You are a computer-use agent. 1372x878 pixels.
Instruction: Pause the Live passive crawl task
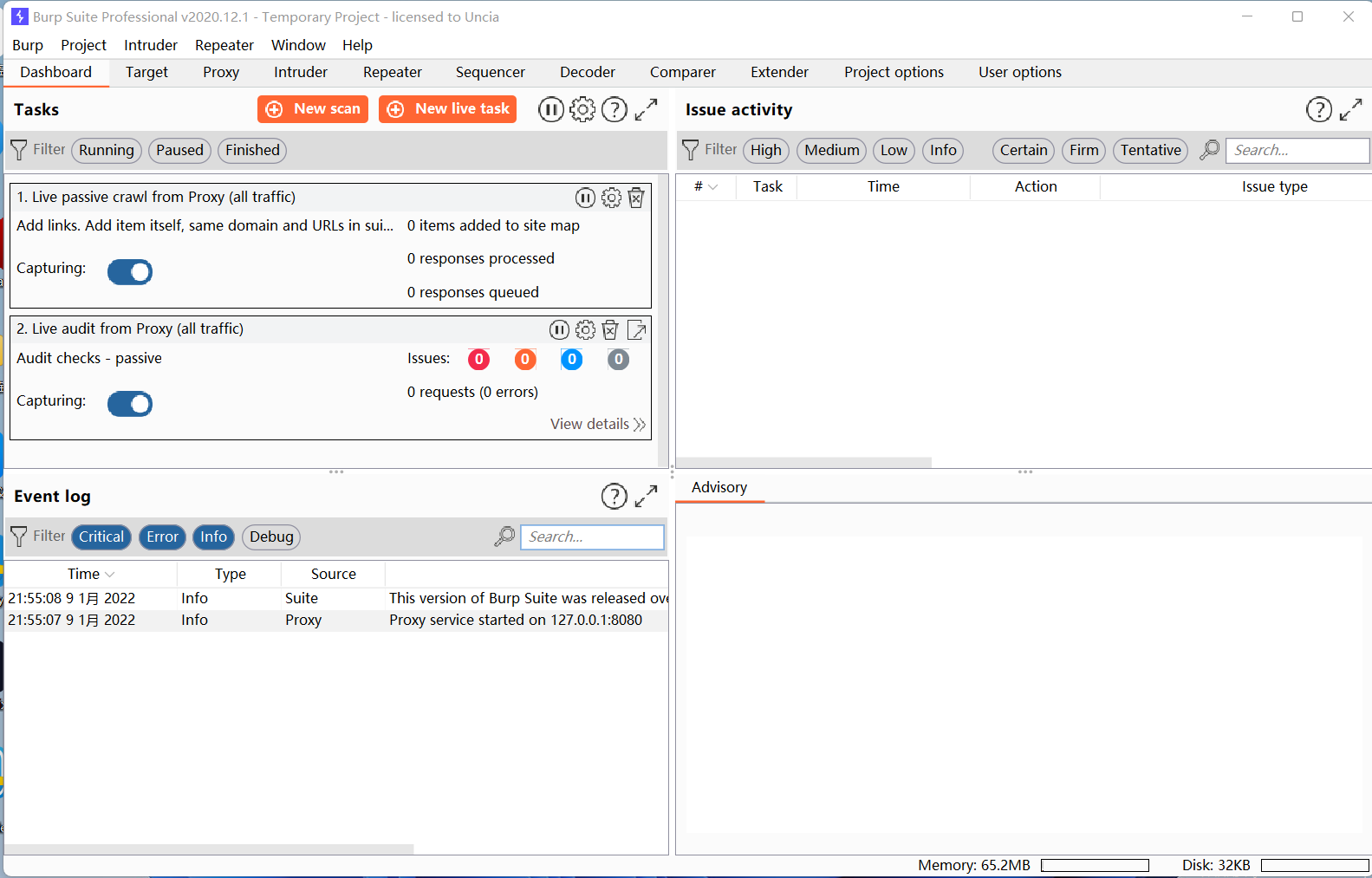pos(585,198)
